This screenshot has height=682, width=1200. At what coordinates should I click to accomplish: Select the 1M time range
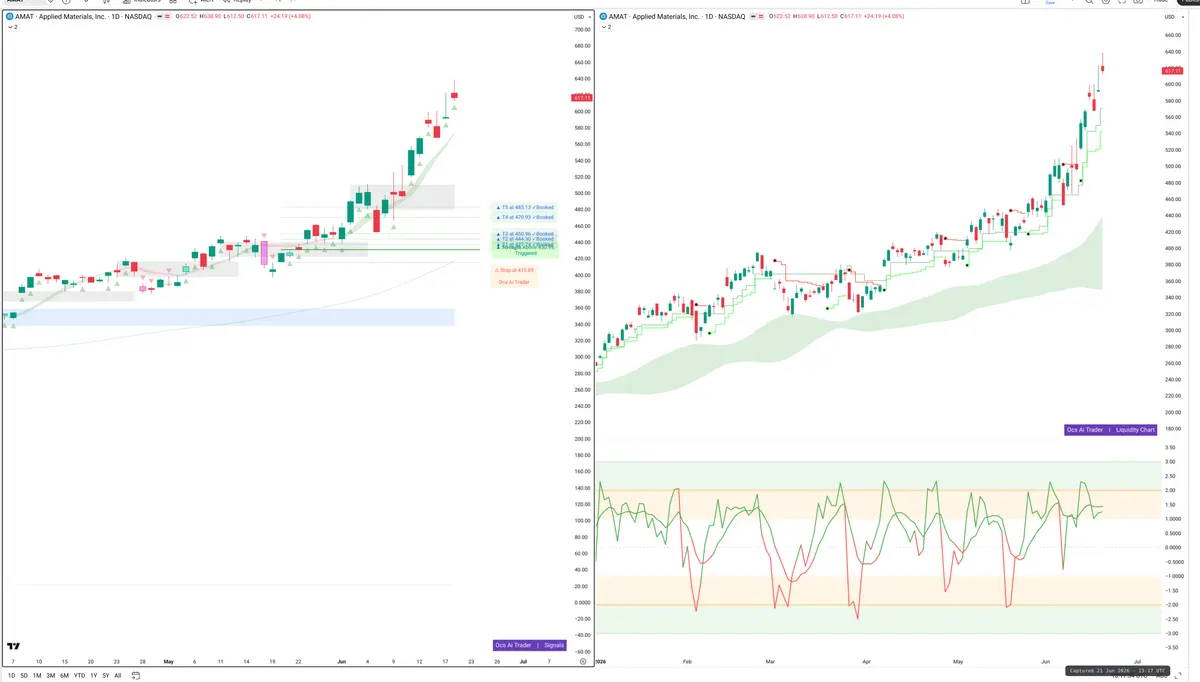pos(37,675)
